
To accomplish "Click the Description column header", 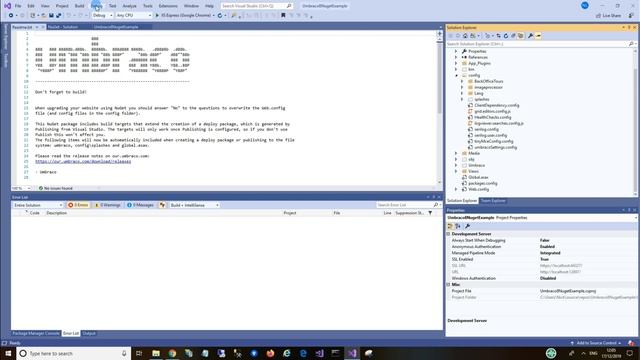I will [56, 213].
